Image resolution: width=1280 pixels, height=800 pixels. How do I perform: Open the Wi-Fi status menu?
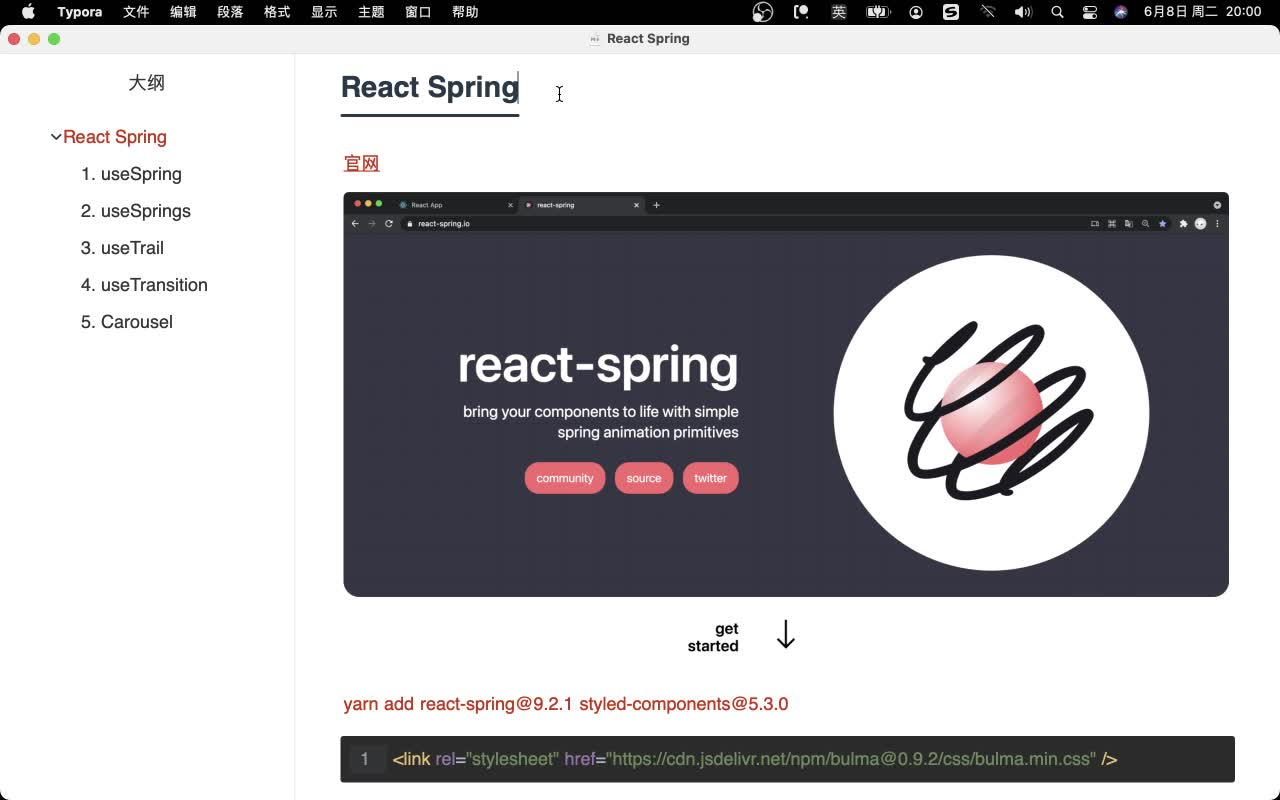pos(988,12)
